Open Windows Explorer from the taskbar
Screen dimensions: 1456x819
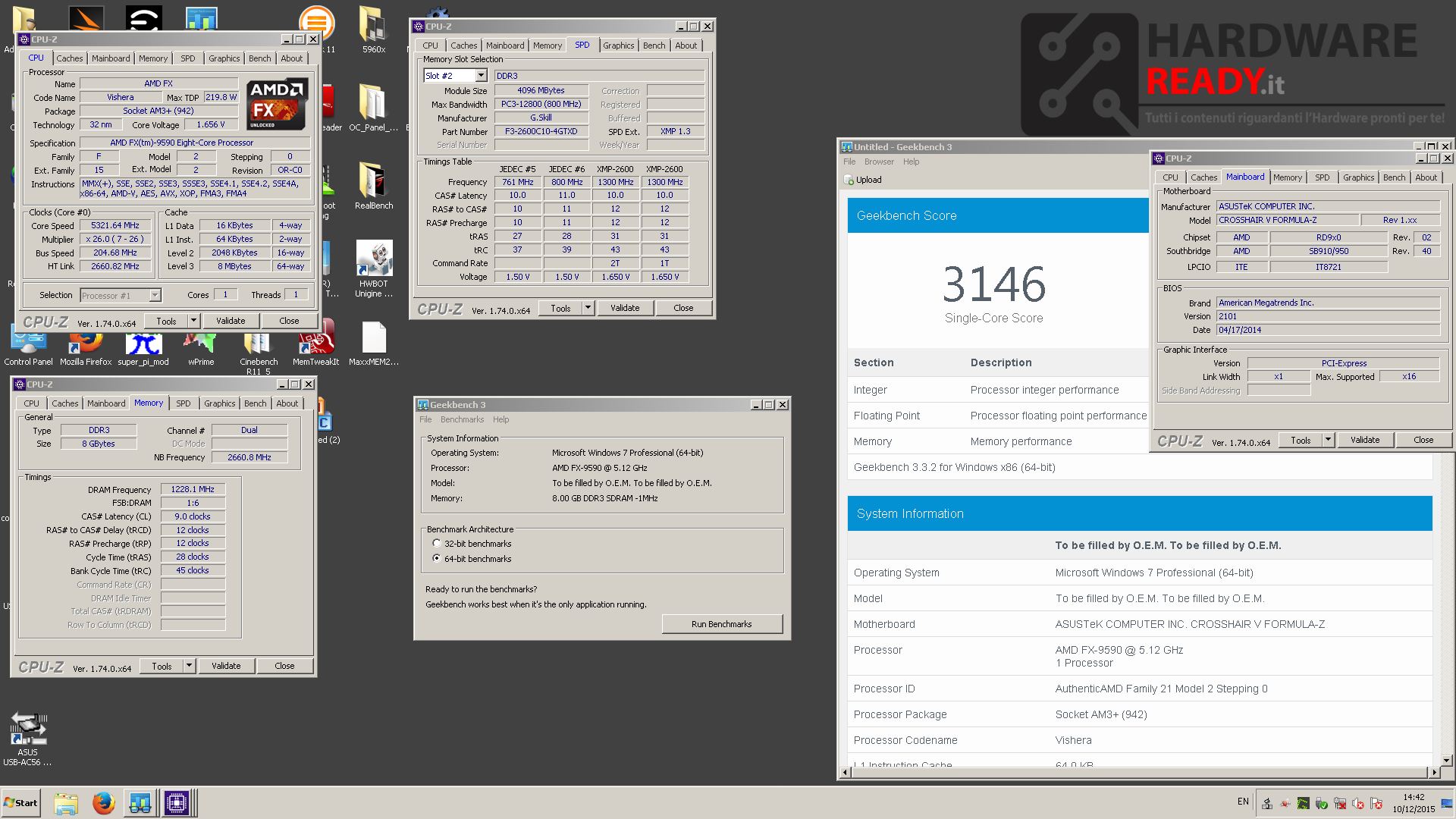point(66,802)
